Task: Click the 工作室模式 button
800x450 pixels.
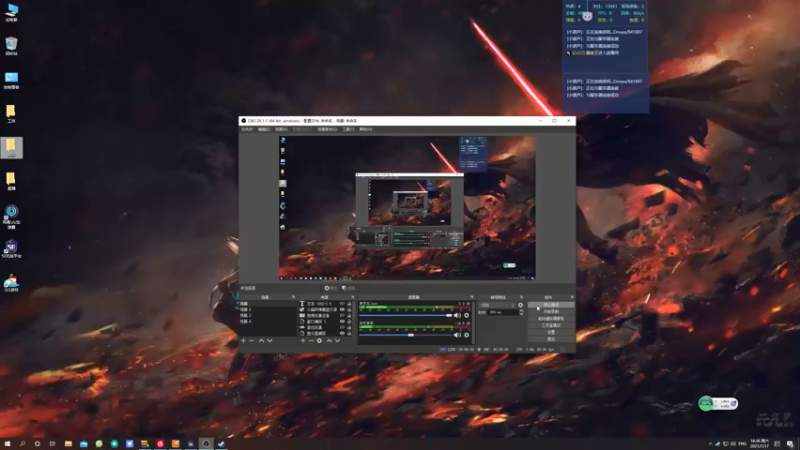Action: coord(551,325)
